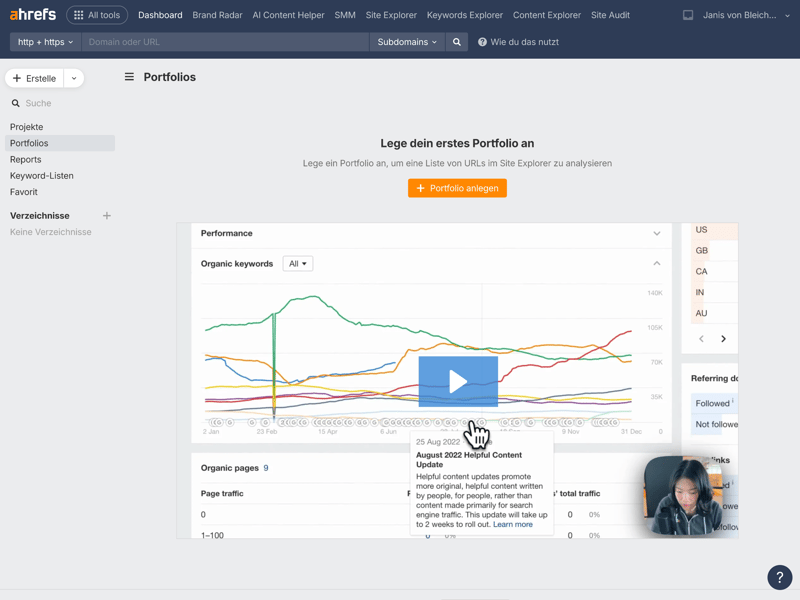Click the display monitor icon in header
The image size is (800, 600).
click(688, 15)
